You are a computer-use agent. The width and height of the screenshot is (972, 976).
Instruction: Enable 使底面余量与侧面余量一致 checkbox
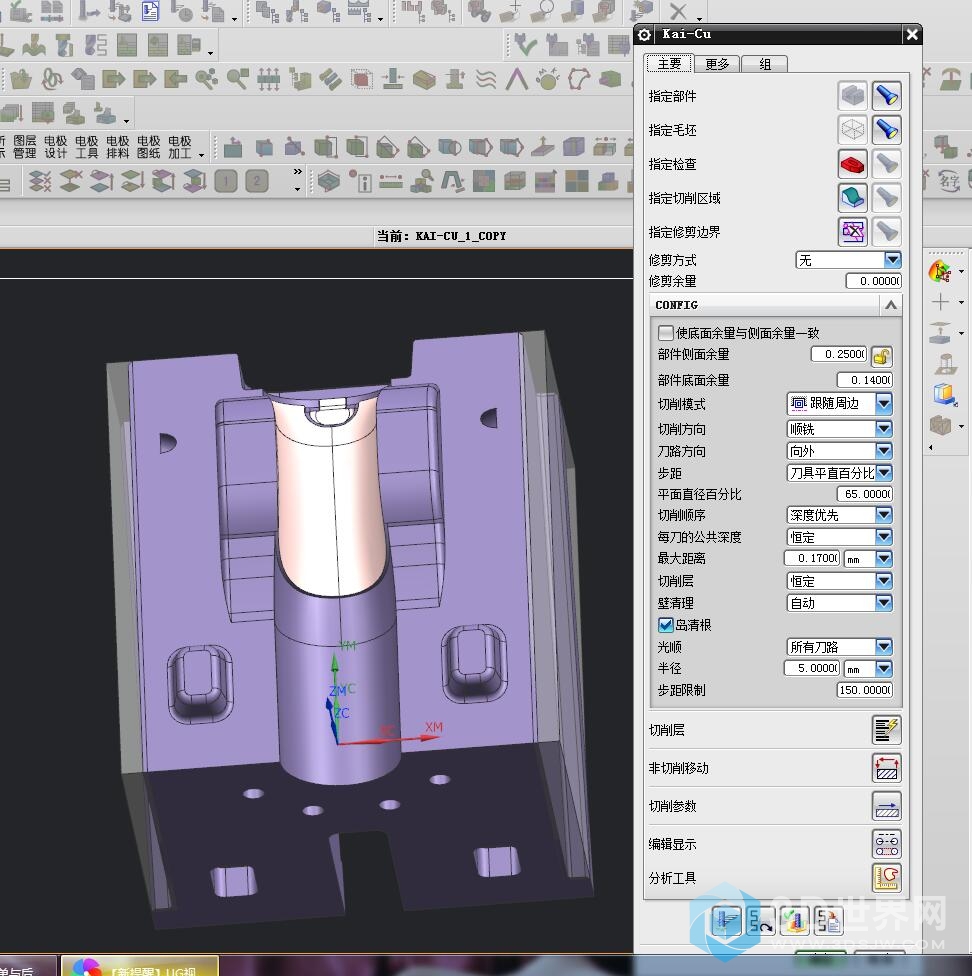665,333
